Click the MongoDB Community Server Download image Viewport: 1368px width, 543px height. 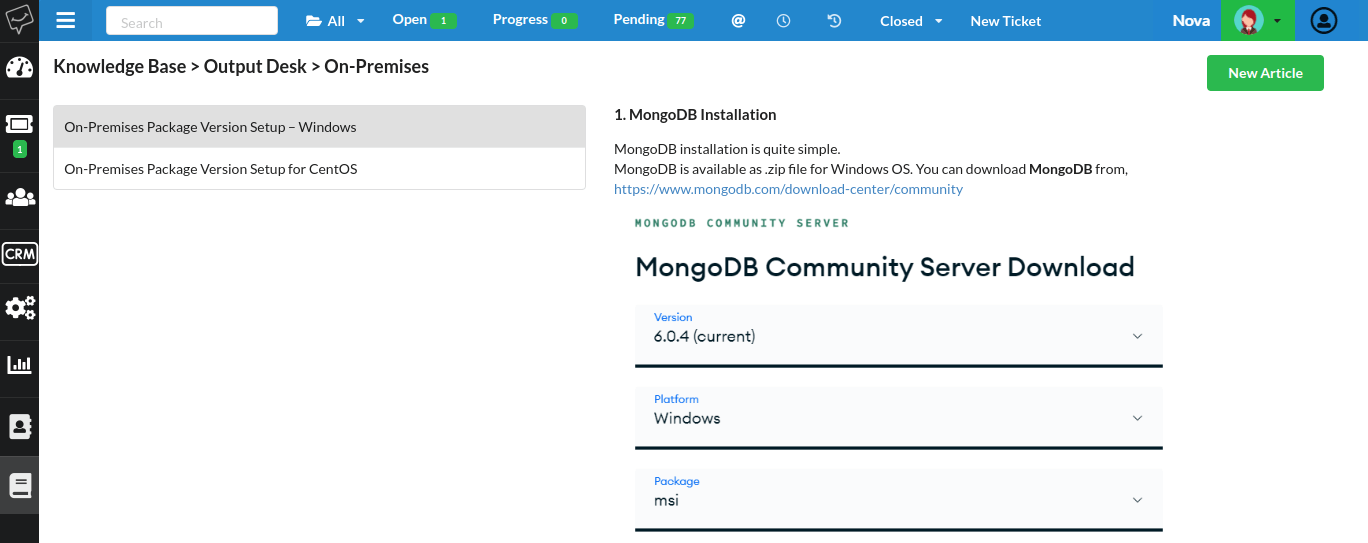click(x=898, y=376)
